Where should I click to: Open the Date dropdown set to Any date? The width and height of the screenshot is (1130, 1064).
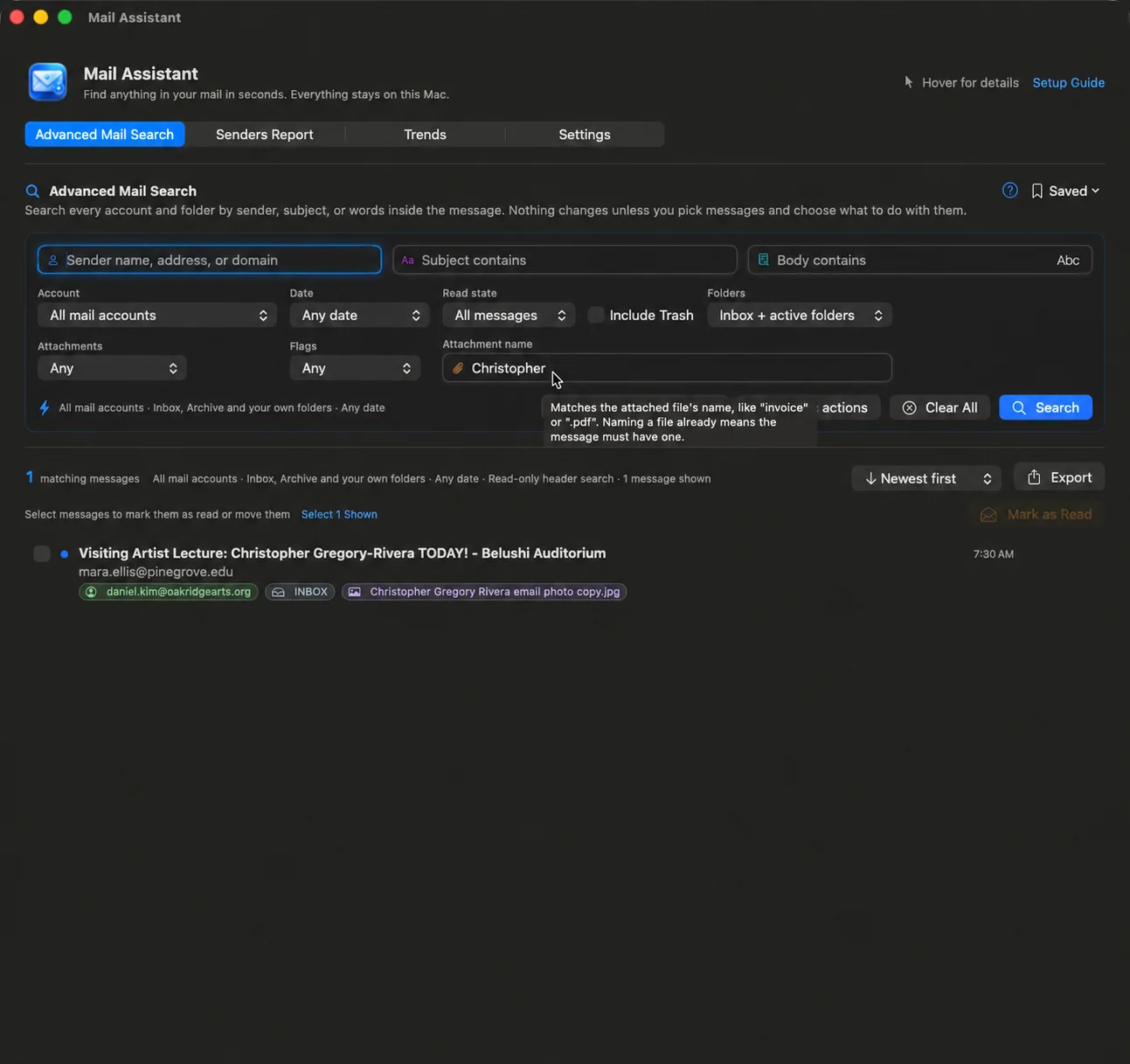point(359,315)
